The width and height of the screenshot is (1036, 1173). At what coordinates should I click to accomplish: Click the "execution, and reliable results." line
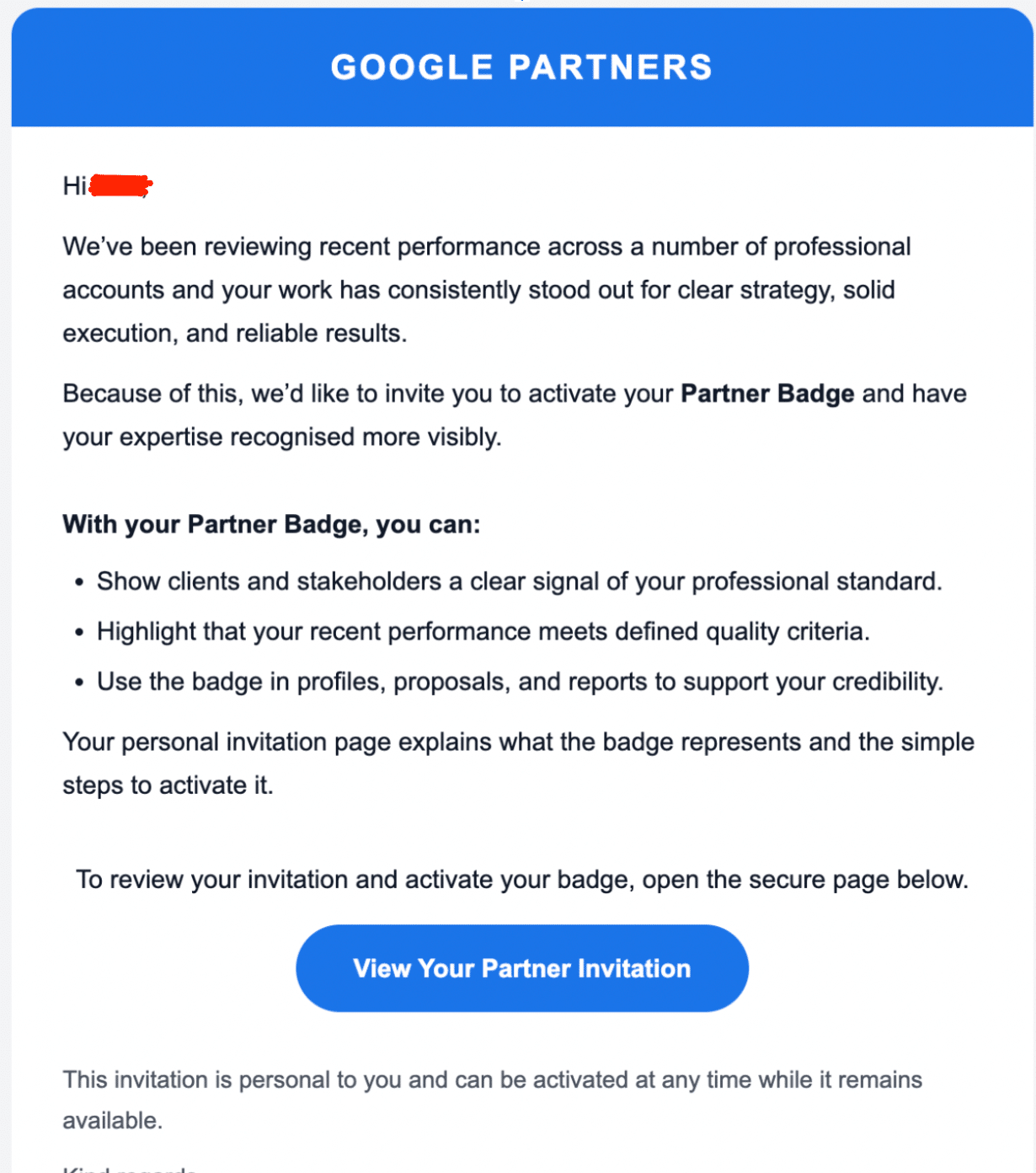click(x=234, y=333)
